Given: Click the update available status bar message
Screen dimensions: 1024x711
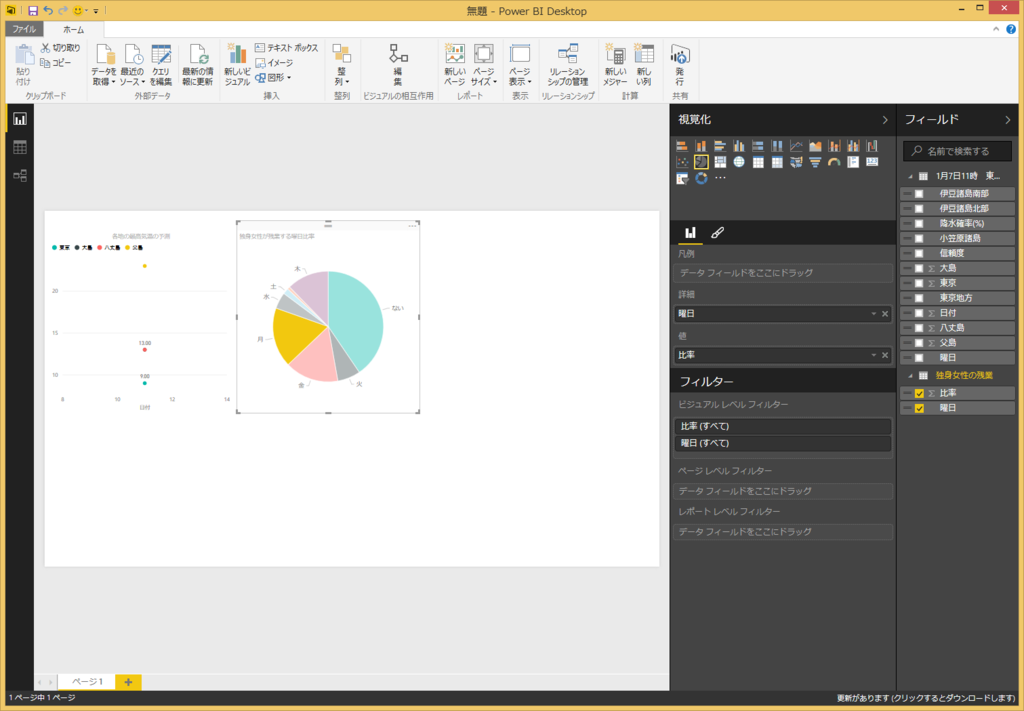Looking at the screenshot, I should [926, 699].
